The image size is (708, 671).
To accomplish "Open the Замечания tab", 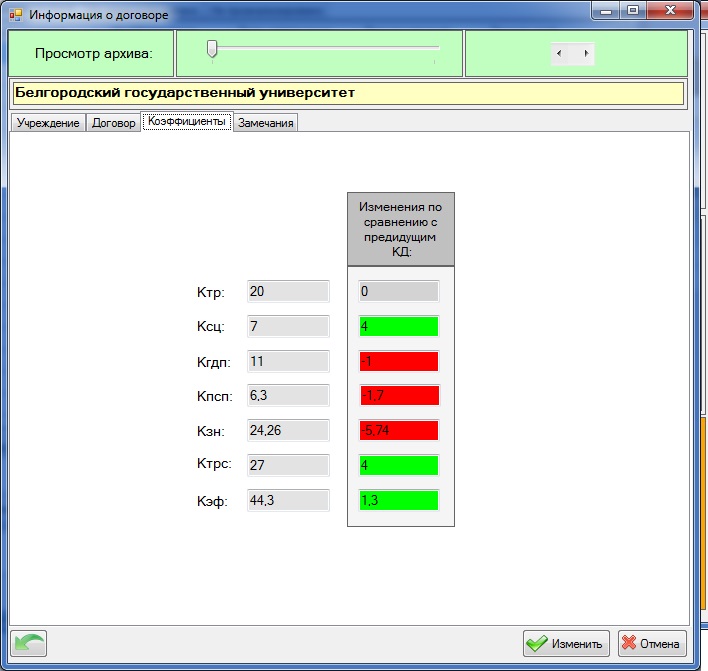I will [266, 123].
